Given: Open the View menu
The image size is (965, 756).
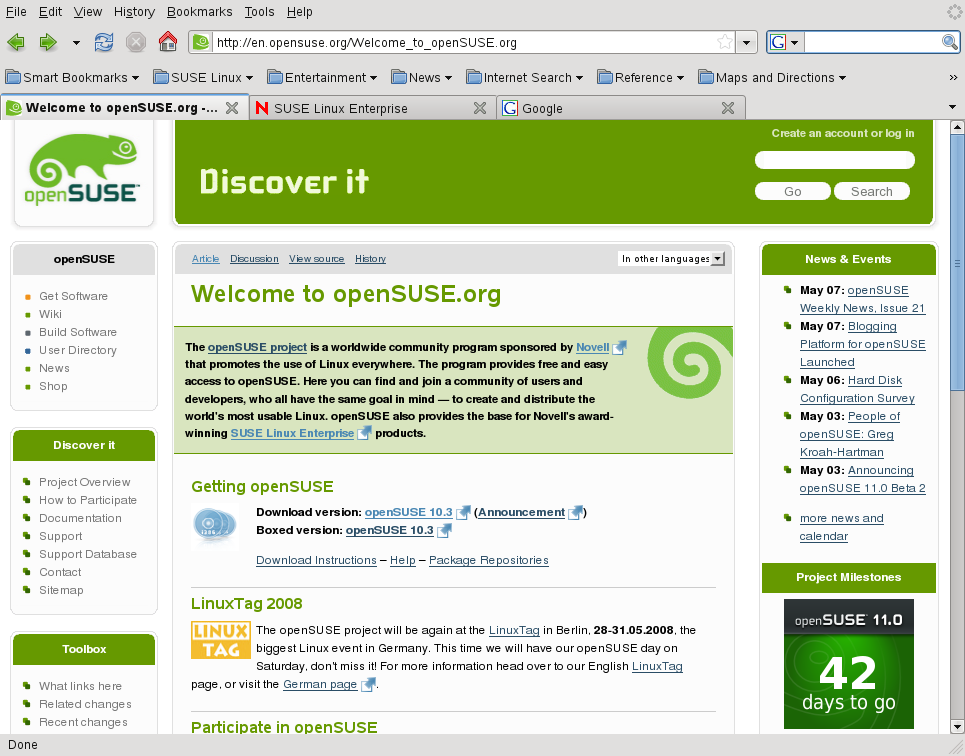Looking at the screenshot, I should (x=88, y=12).
